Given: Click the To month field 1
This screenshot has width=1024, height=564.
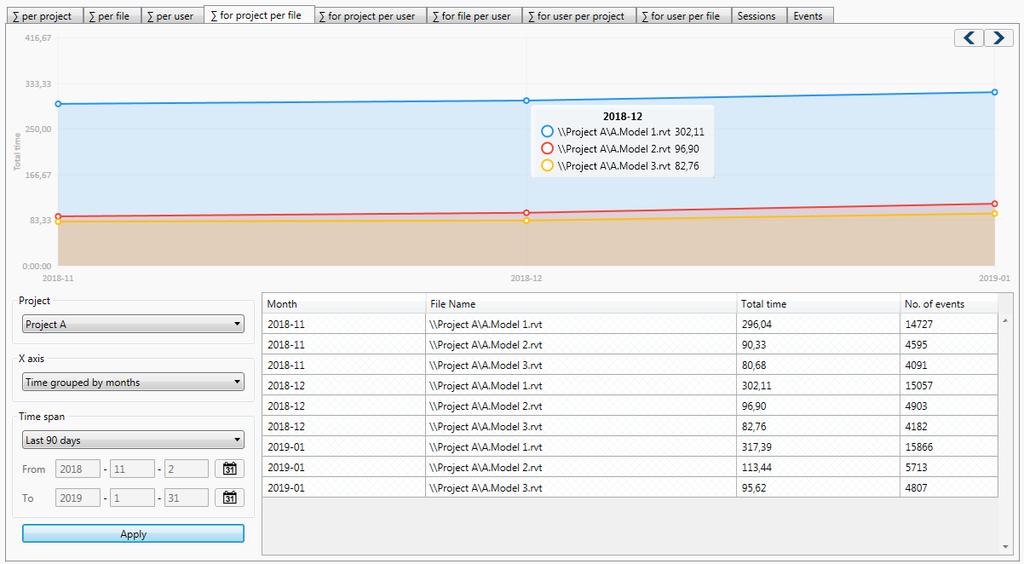Looking at the screenshot, I should coord(132,497).
